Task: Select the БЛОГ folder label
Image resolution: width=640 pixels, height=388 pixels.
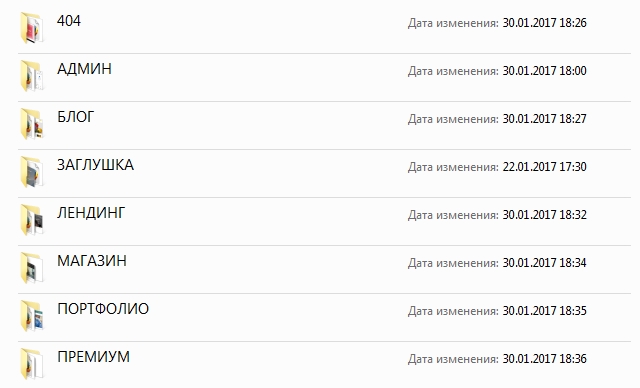Action: click(x=76, y=117)
